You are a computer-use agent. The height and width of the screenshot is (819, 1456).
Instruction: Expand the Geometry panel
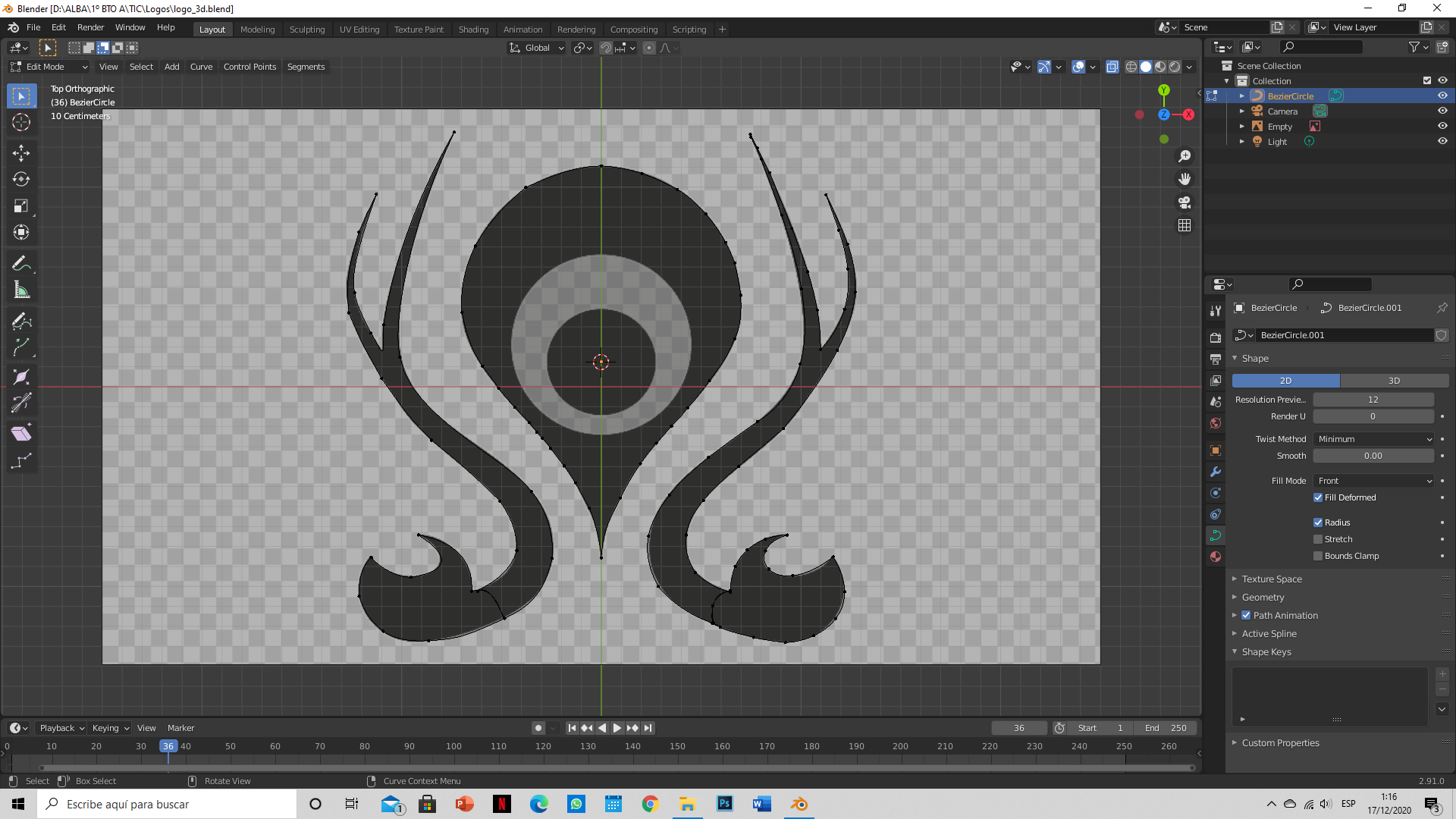(1263, 598)
